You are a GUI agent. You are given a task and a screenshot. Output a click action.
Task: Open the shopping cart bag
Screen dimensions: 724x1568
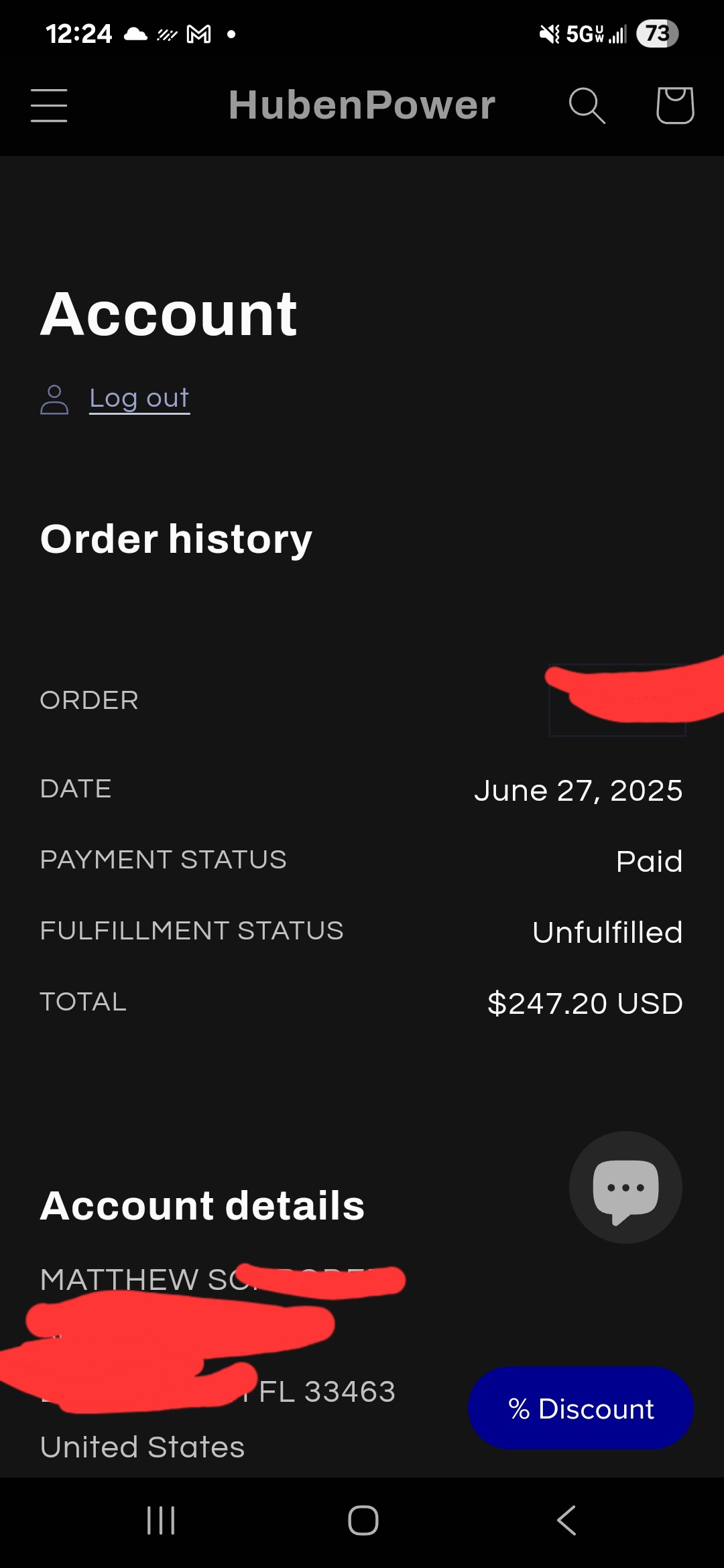(x=674, y=105)
